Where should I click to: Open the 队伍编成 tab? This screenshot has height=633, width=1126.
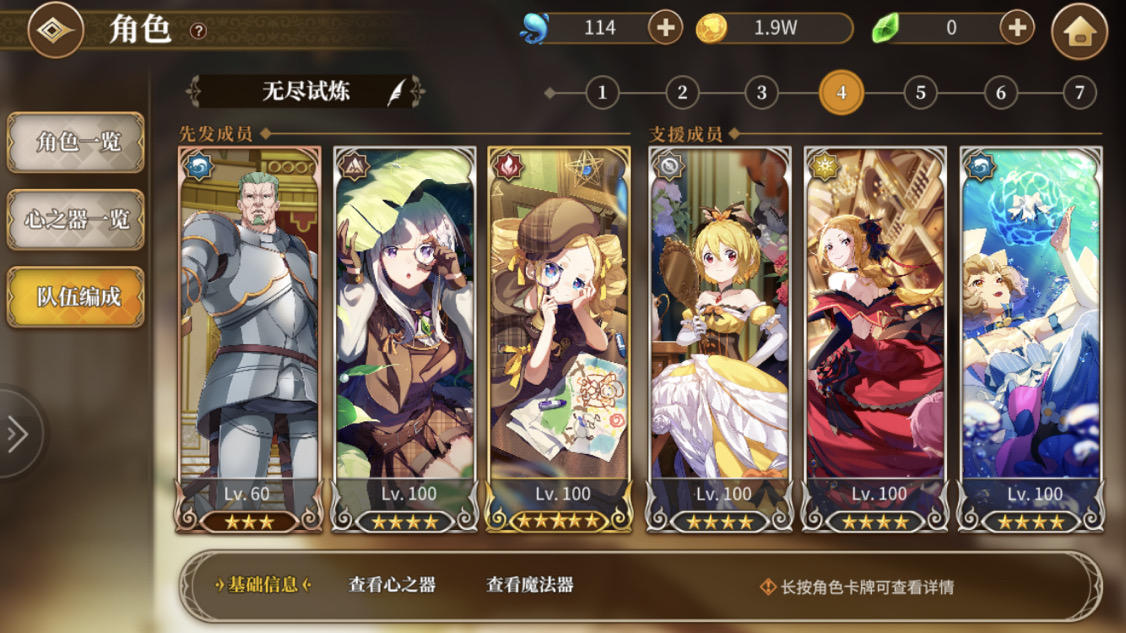coord(76,297)
